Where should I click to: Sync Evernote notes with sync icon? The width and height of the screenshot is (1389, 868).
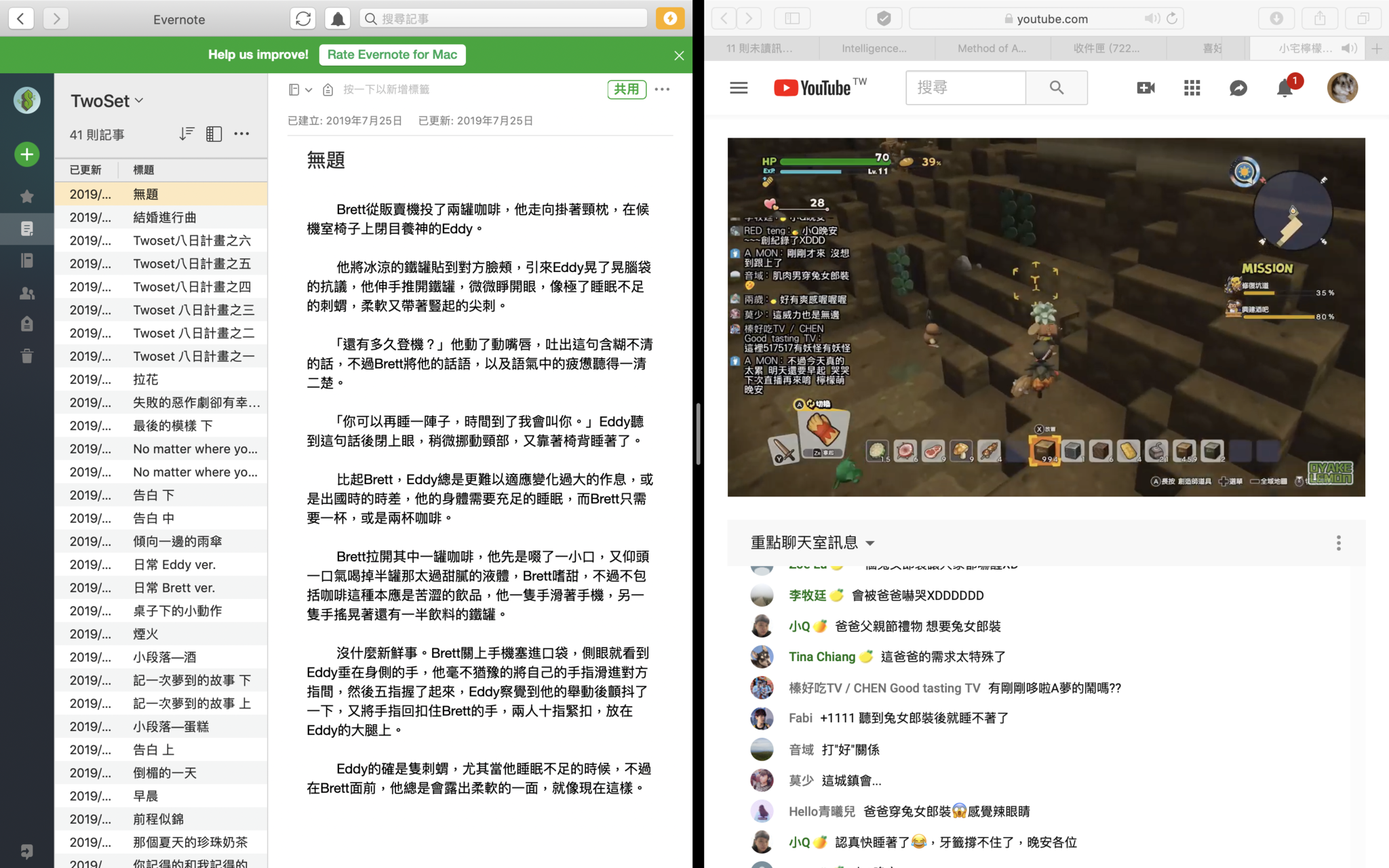pos(303,18)
